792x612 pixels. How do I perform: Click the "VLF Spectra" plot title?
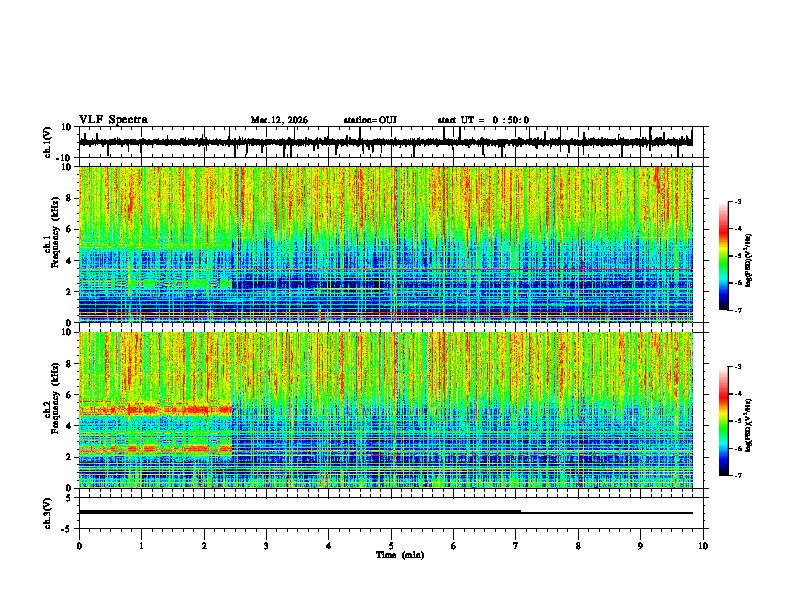pyautogui.click(x=113, y=120)
